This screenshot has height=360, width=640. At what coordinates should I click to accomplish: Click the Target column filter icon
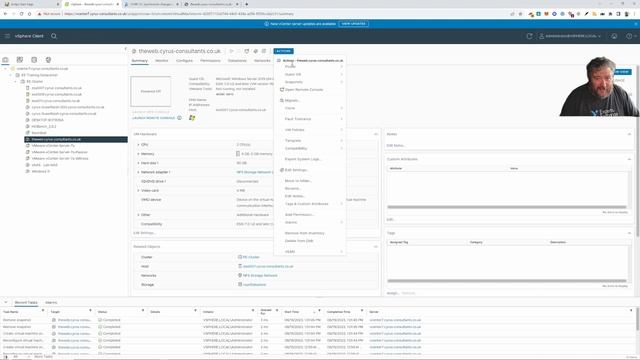[x=90, y=311]
